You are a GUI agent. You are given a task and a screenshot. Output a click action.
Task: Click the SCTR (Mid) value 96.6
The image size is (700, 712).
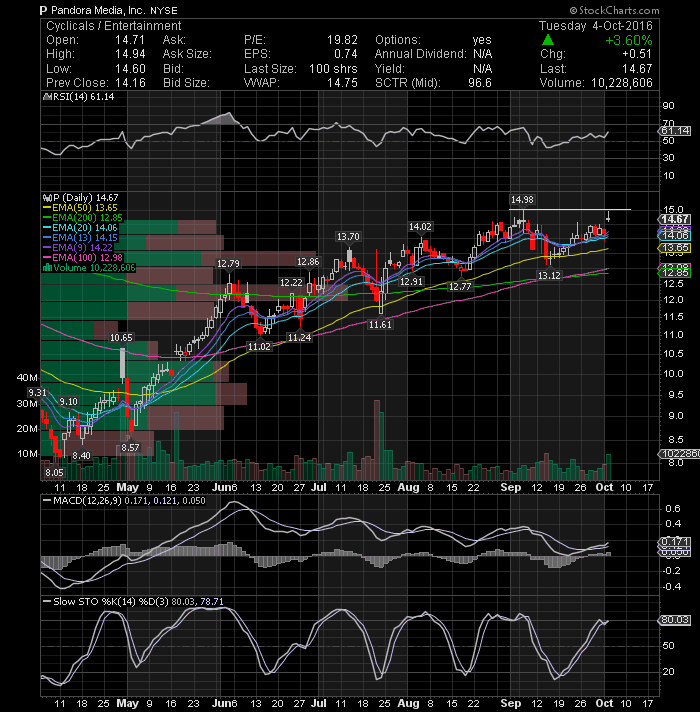(x=480, y=83)
